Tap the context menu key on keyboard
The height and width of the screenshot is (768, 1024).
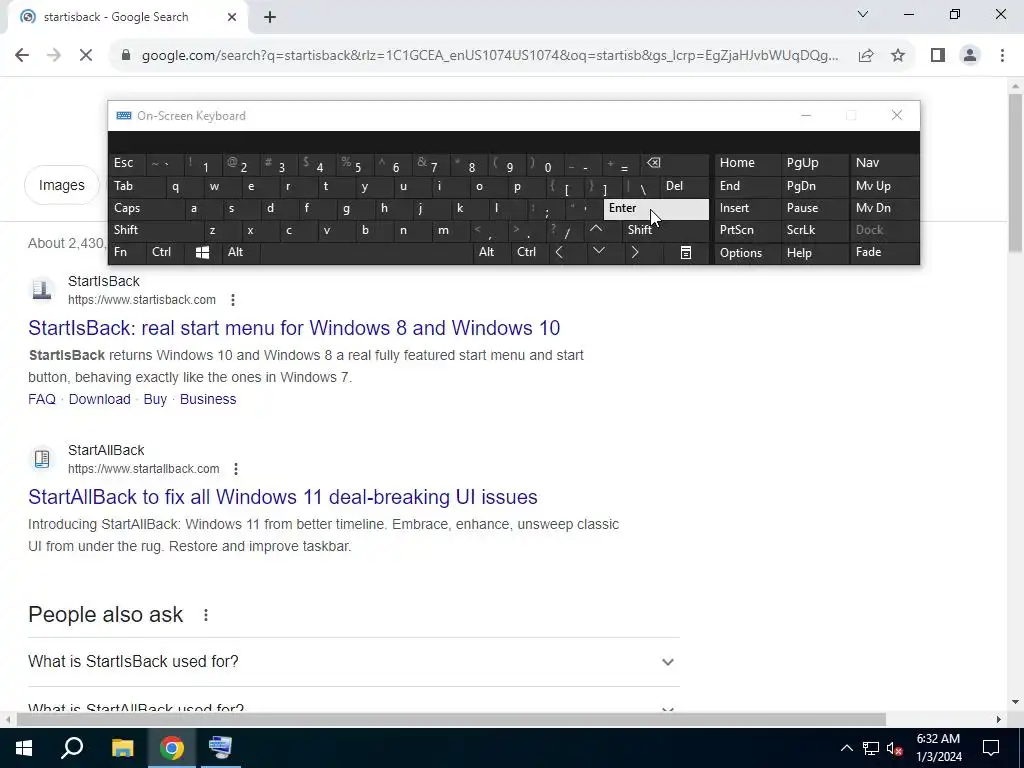coord(686,252)
